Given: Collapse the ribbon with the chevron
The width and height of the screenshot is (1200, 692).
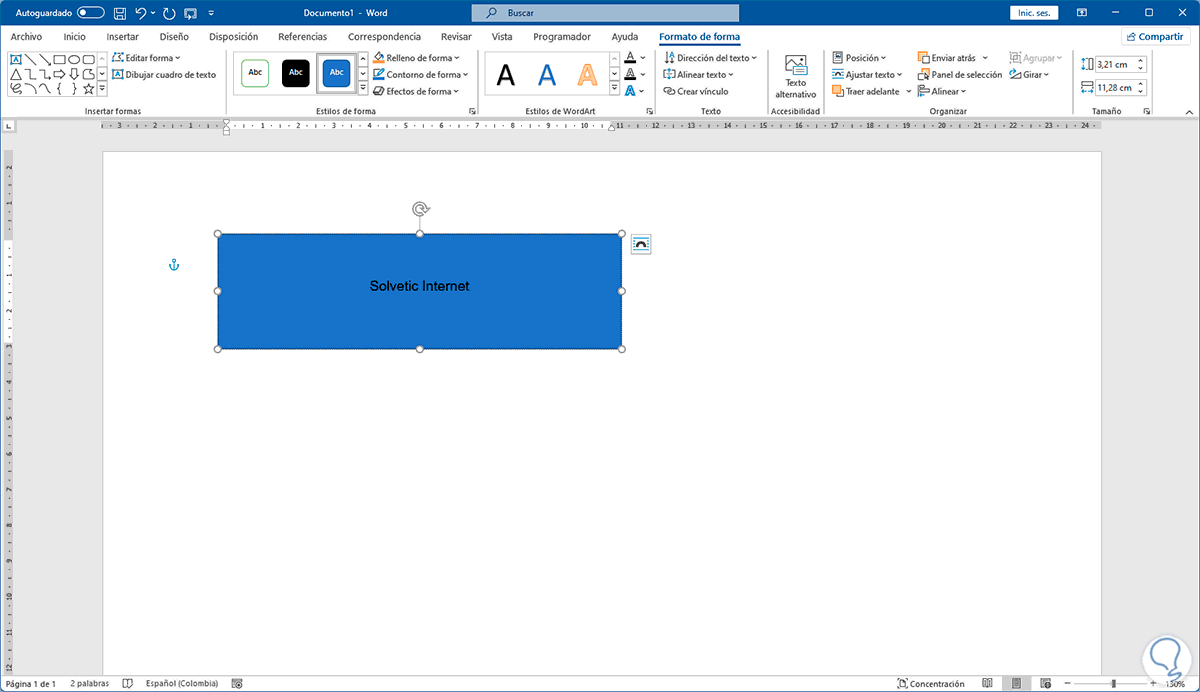Looking at the screenshot, I should (1187, 111).
